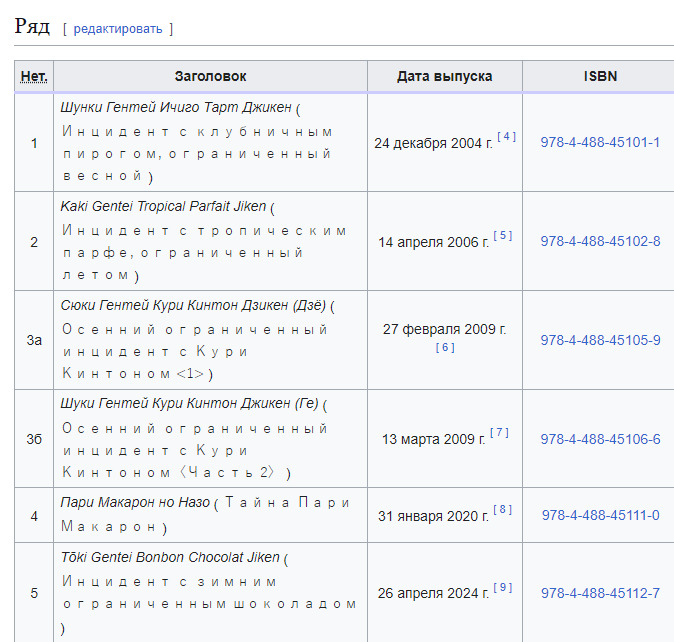Follow footnote reference [6]
Screen dimensions: 674x642
coord(445,348)
